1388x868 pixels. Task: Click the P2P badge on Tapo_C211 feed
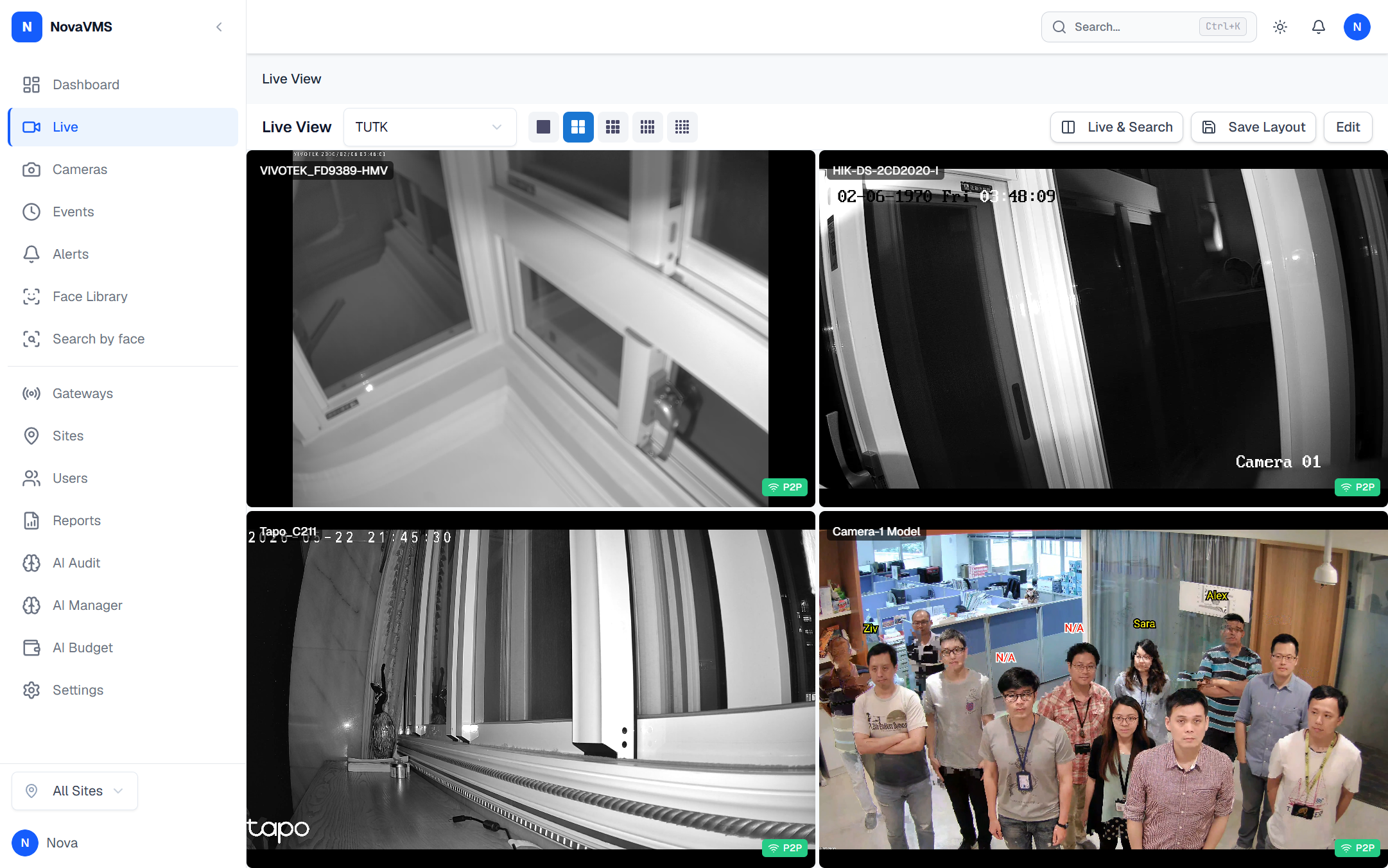(x=785, y=848)
